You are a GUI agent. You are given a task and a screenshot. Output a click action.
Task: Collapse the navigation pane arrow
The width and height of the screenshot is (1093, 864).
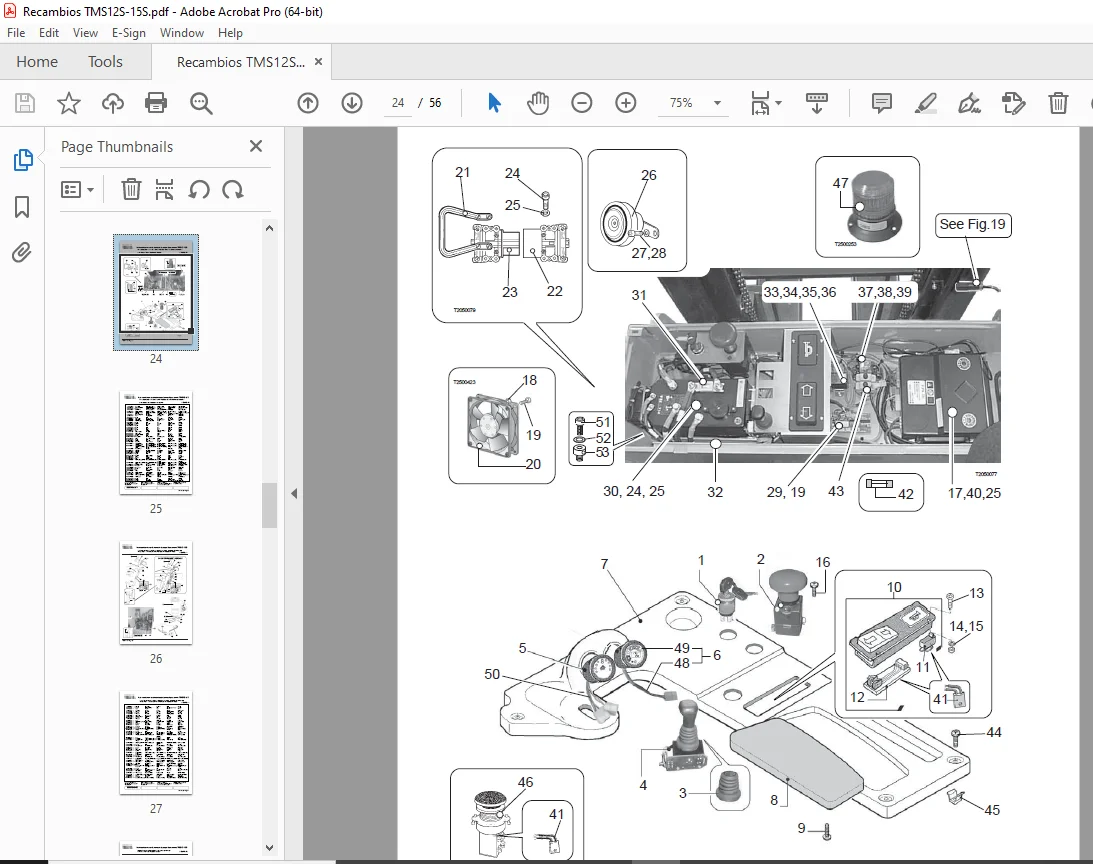pyautogui.click(x=294, y=494)
